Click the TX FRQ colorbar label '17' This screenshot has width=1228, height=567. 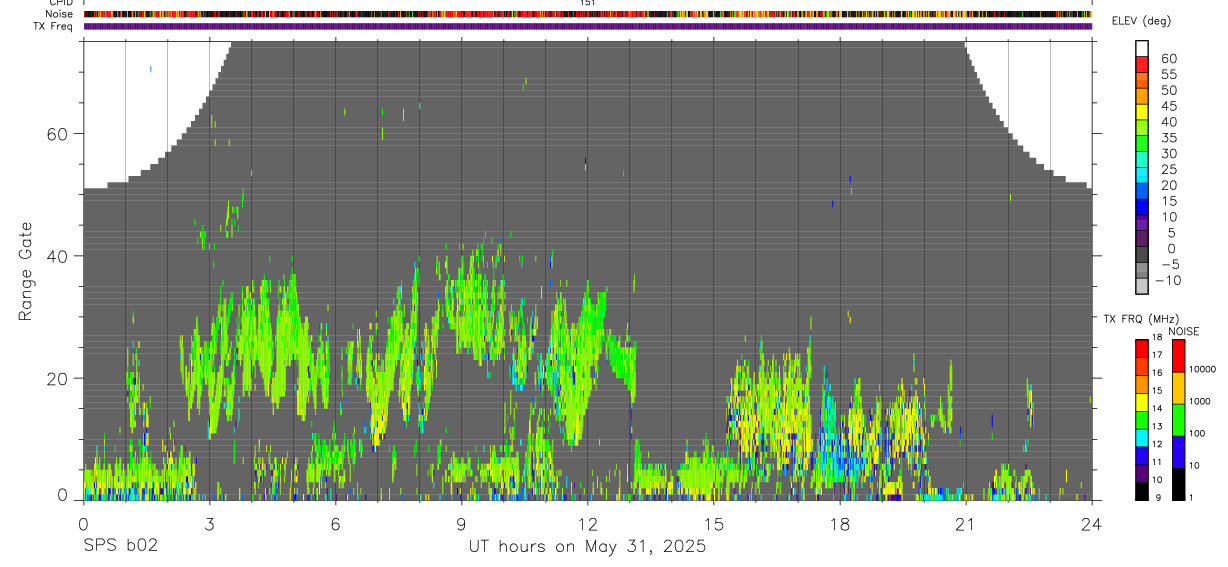[x=1156, y=355]
